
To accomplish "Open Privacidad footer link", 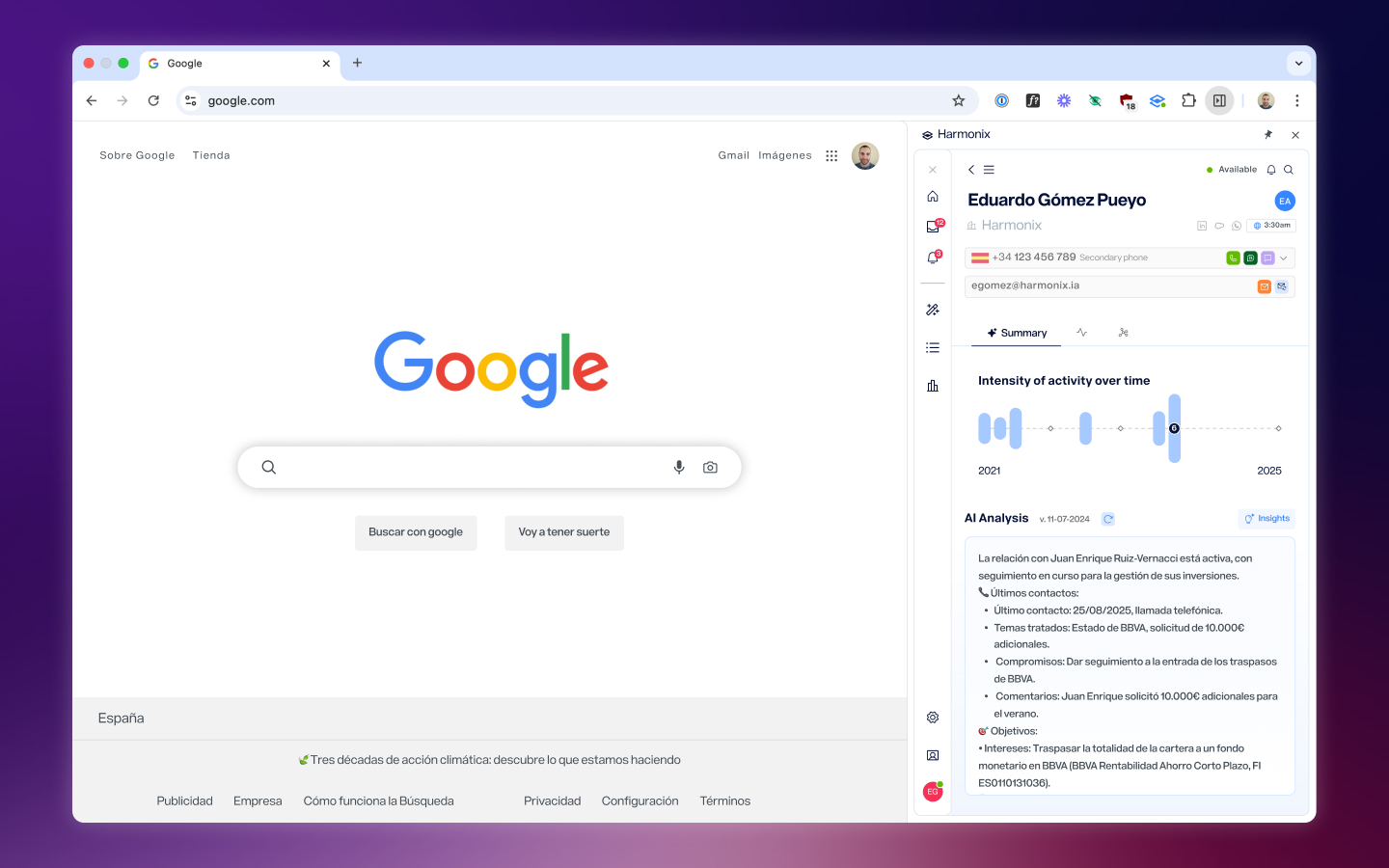I will coord(552,801).
